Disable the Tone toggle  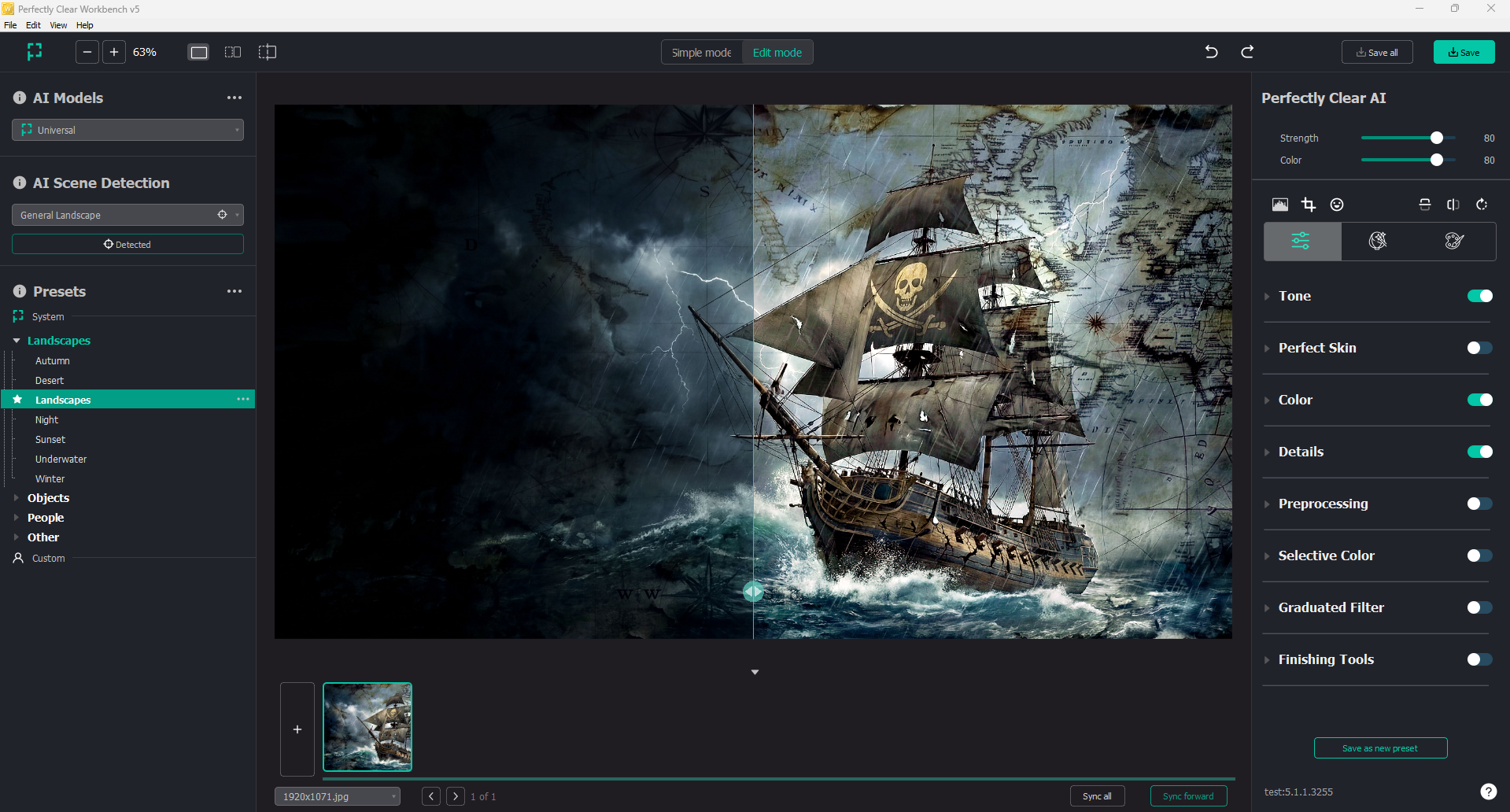click(x=1479, y=296)
